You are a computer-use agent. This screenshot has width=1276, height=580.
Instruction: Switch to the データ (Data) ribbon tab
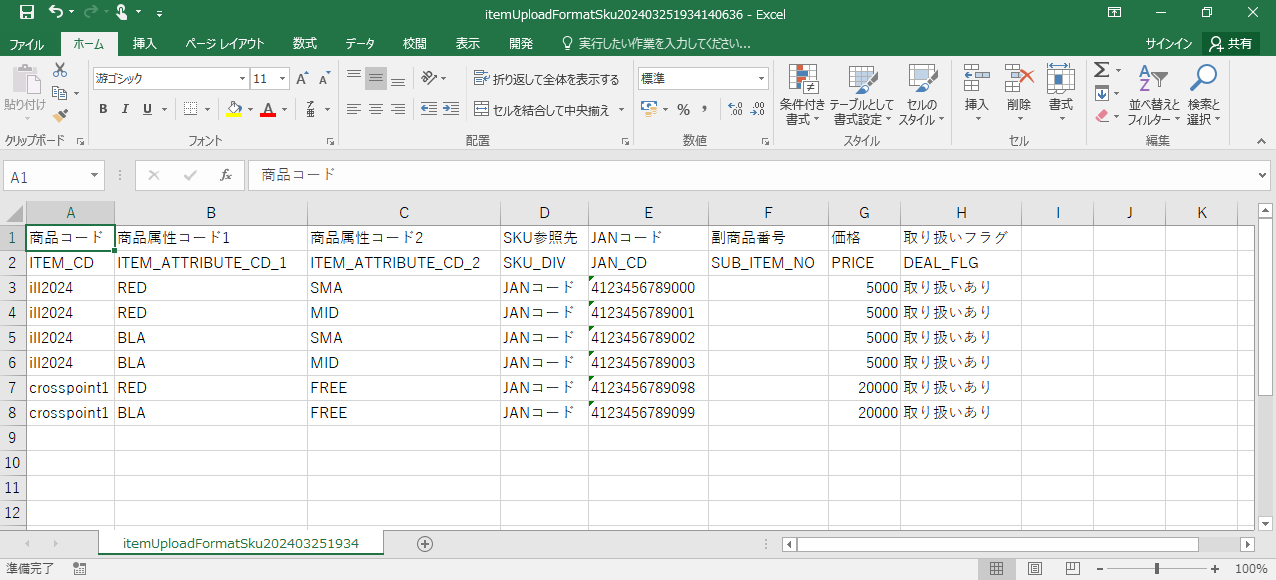point(360,44)
